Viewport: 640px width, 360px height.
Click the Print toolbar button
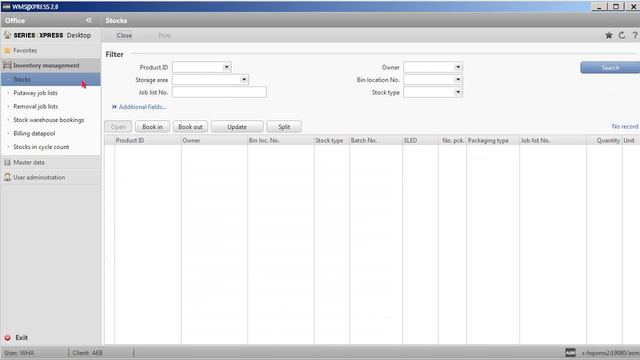click(164, 36)
